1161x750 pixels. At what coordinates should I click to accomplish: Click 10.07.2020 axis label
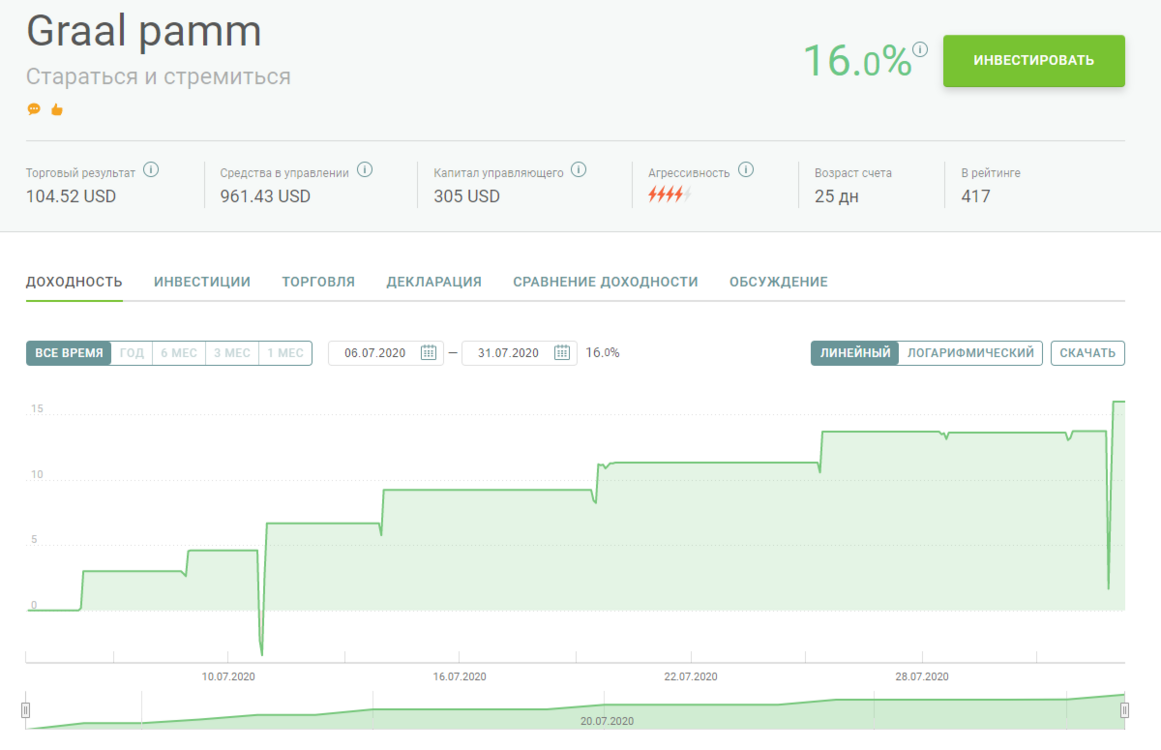pos(228,677)
